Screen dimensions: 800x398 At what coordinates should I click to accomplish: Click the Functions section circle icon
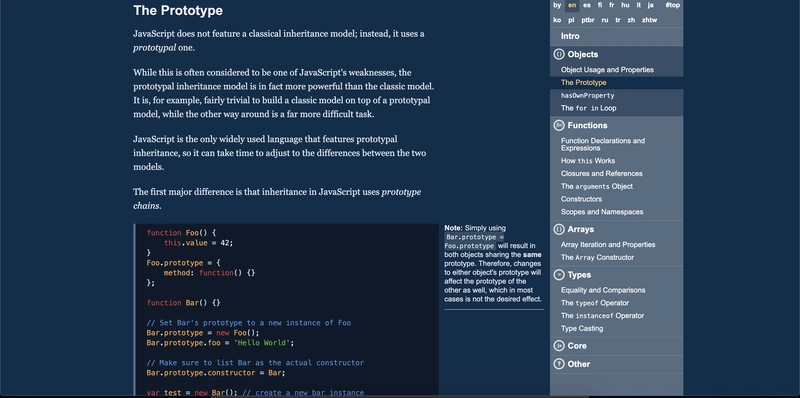tap(559, 125)
